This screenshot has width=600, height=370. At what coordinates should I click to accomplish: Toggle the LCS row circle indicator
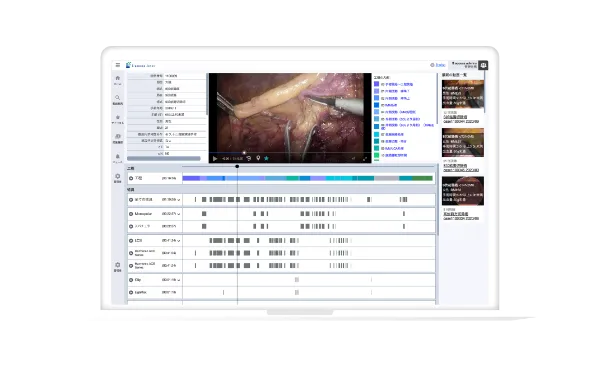pyautogui.click(x=131, y=241)
